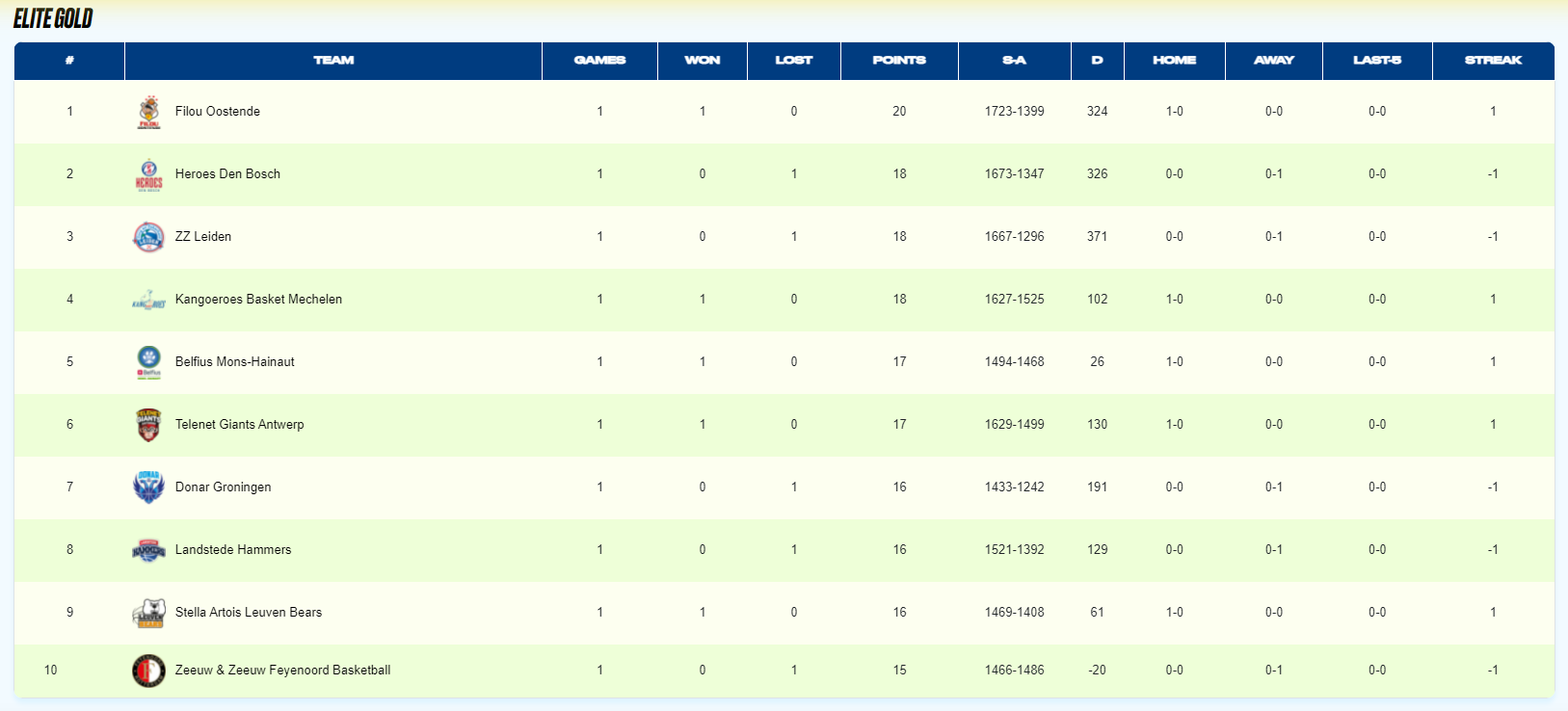The height and width of the screenshot is (711, 1568).
Task: Open the Donar Groningen team link
Action: coord(223,487)
